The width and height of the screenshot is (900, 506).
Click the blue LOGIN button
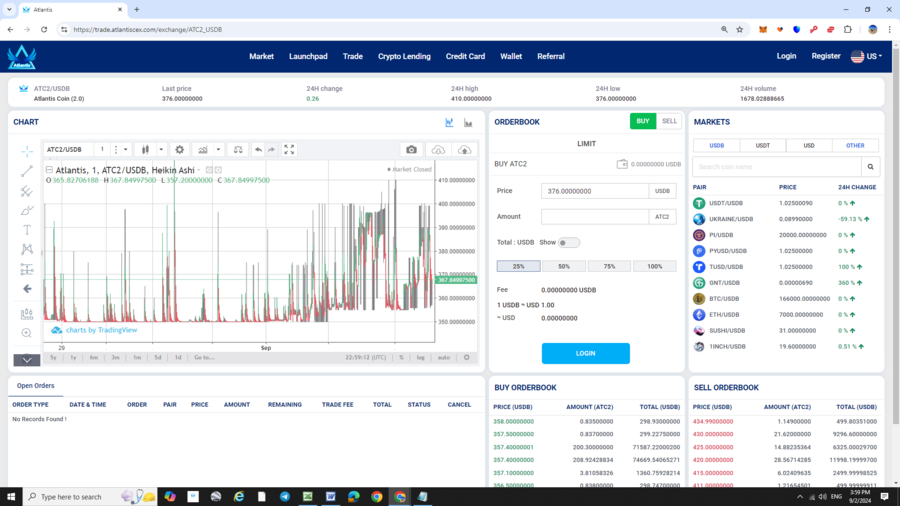(x=585, y=353)
